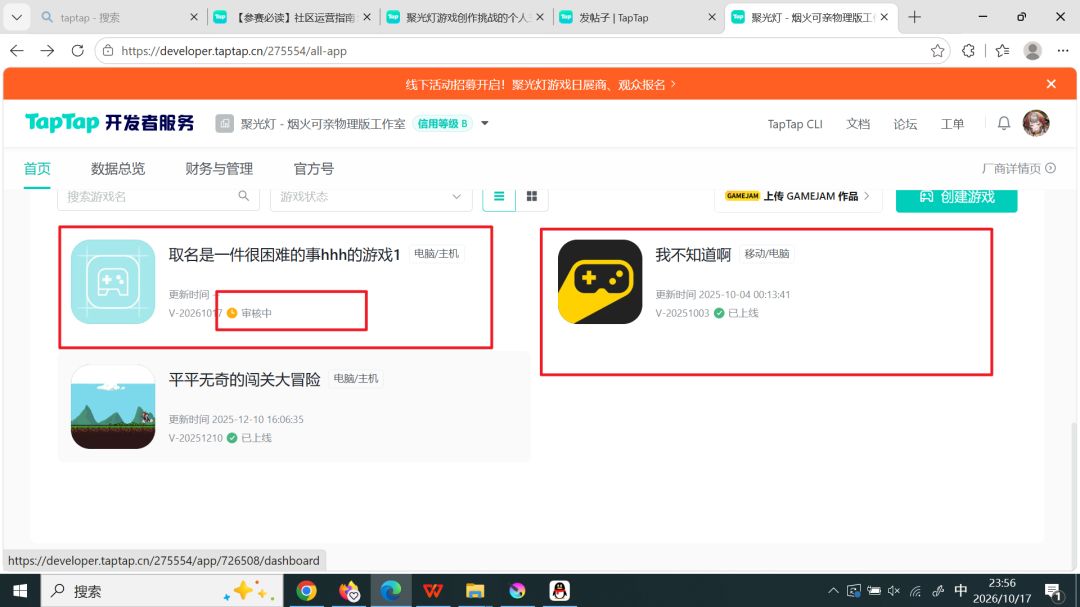Open WPS Office from taskbar
The height and width of the screenshot is (607, 1080).
click(x=433, y=590)
